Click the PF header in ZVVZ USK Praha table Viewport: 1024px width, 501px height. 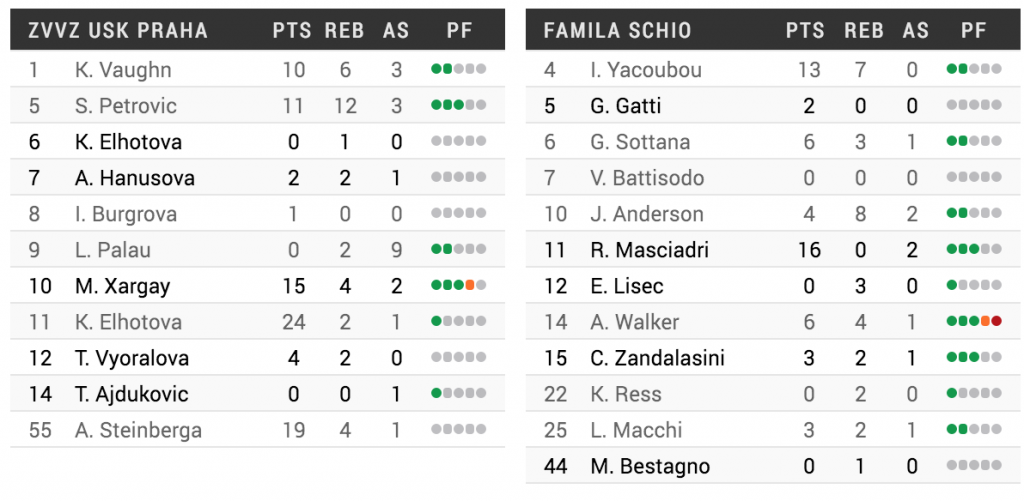pyautogui.click(x=459, y=30)
